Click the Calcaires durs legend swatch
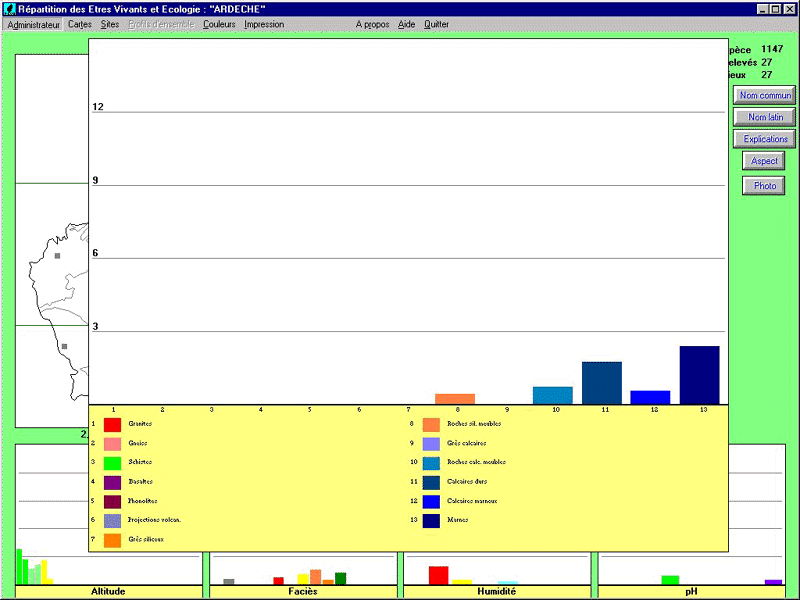Image resolution: width=800 pixels, height=600 pixels. (x=431, y=482)
